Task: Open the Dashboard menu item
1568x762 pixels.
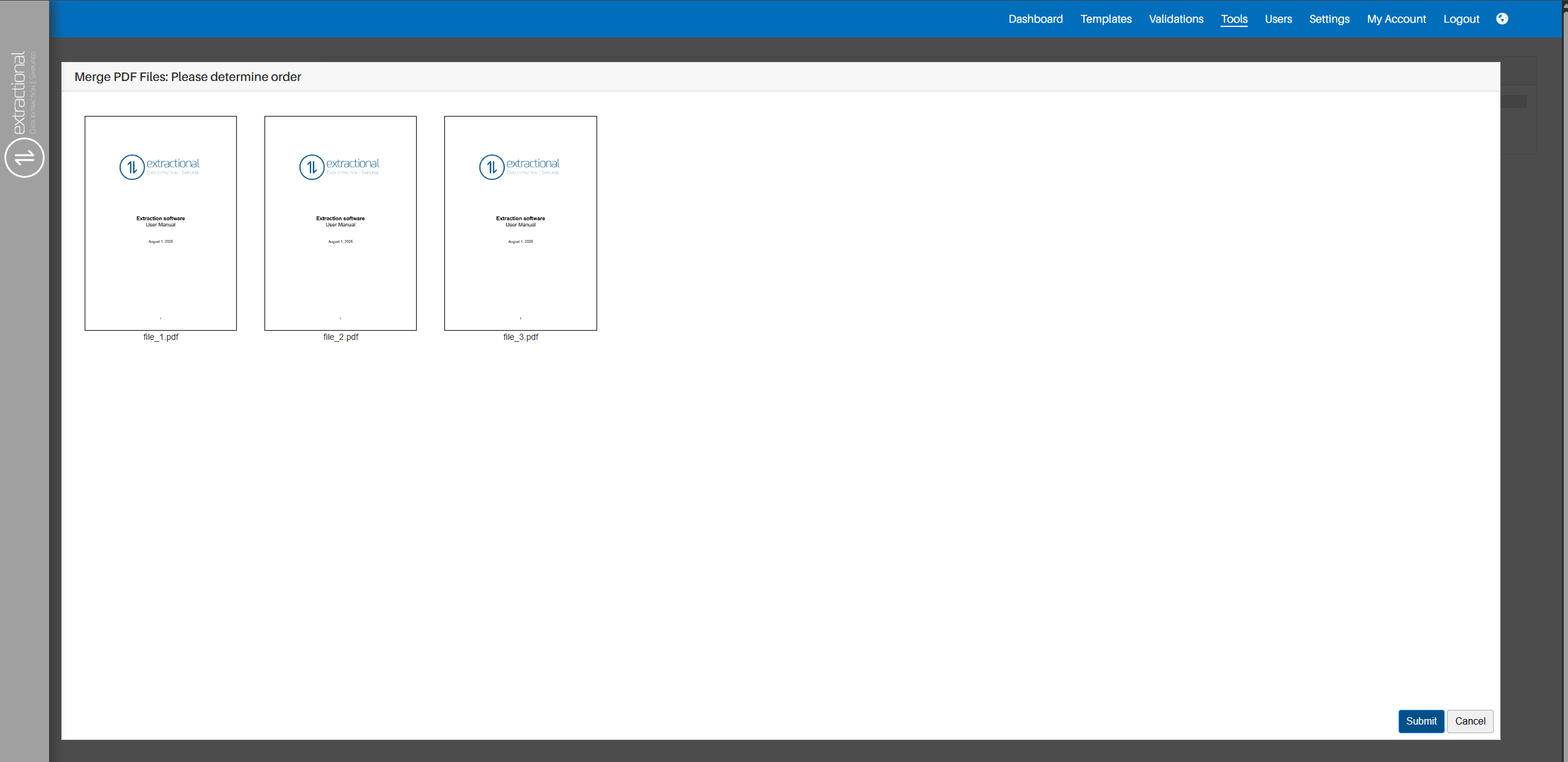Action: [1035, 19]
